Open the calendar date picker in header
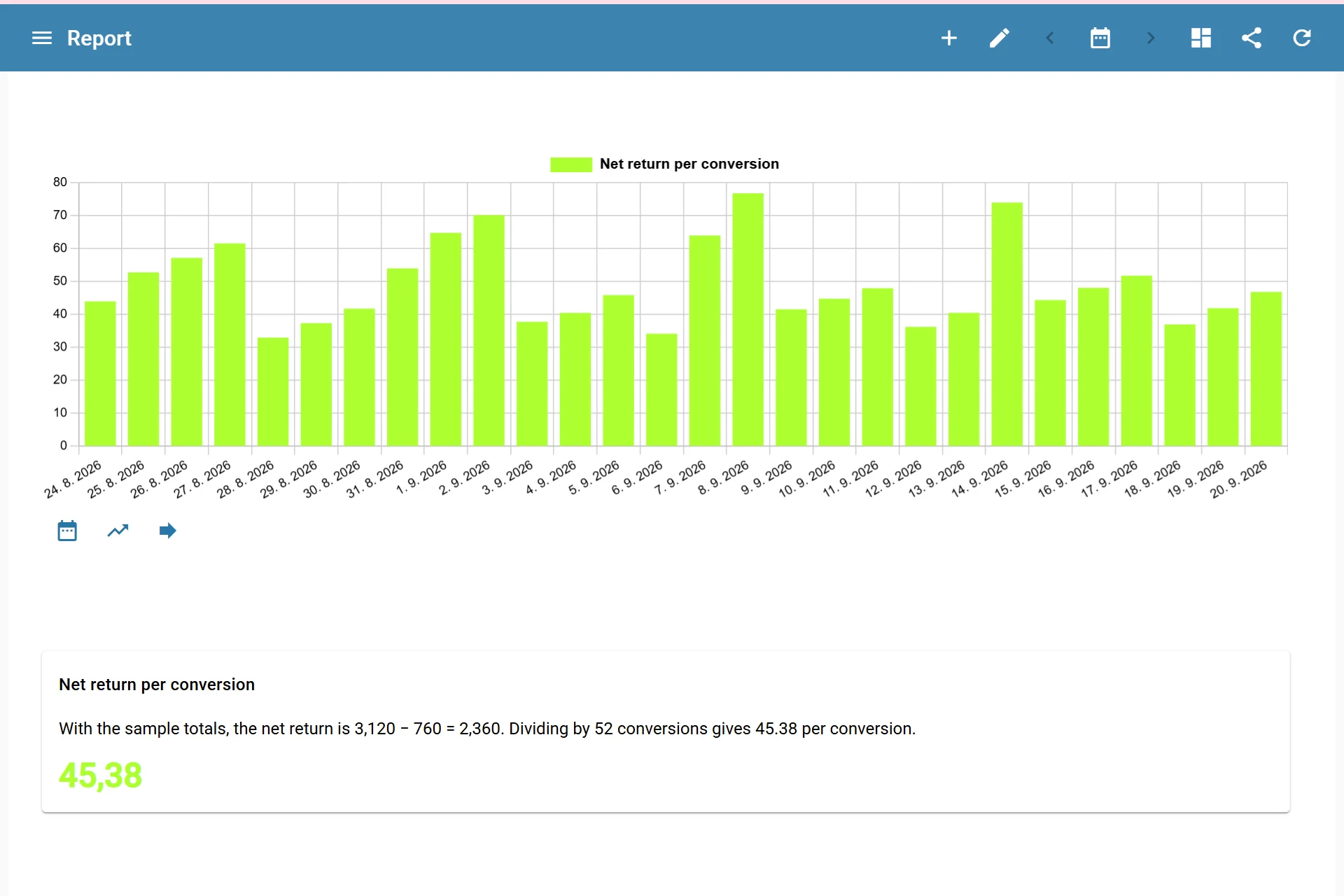This screenshot has width=1344, height=896. point(1100,38)
